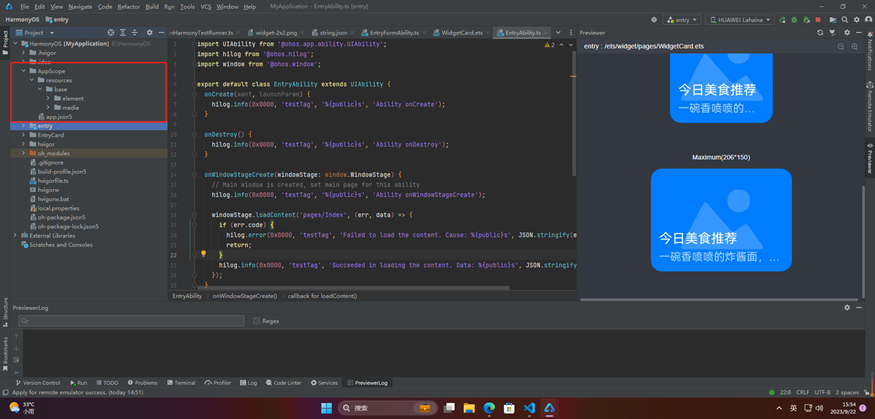Image resolution: width=875 pixels, height=419 pixels.
Task: Switch to the EntryFormAbility.ts tab
Action: (394, 32)
